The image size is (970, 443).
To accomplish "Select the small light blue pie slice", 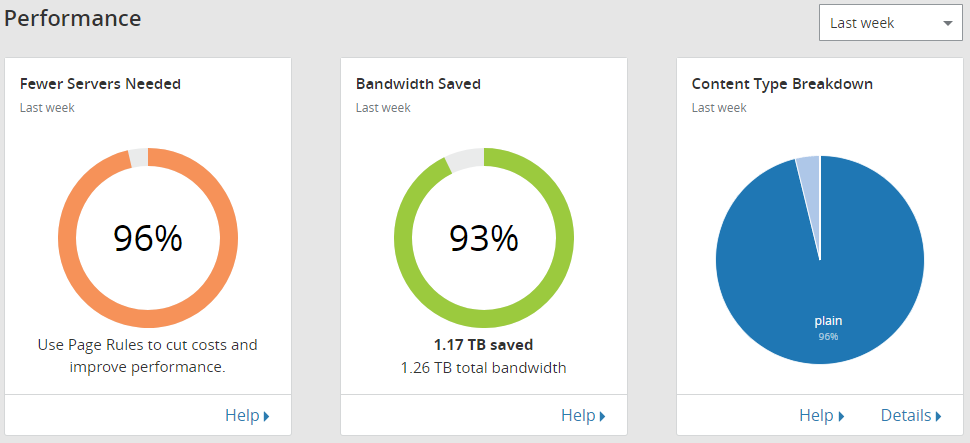I will tap(809, 172).
